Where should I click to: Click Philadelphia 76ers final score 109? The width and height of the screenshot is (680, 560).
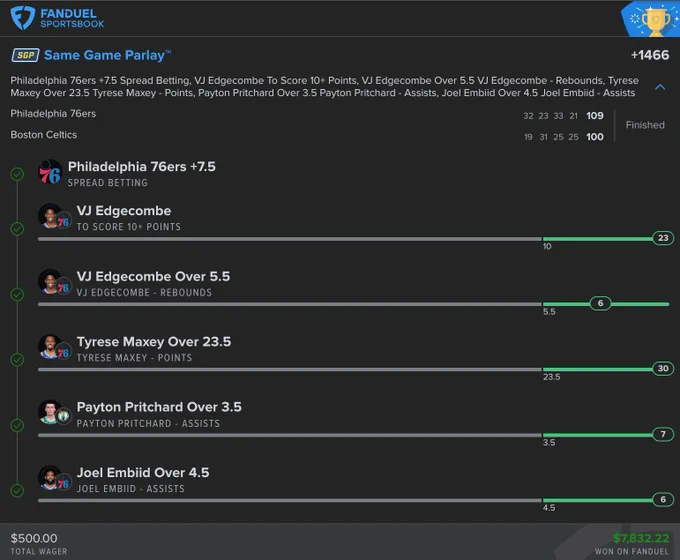click(595, 116)
